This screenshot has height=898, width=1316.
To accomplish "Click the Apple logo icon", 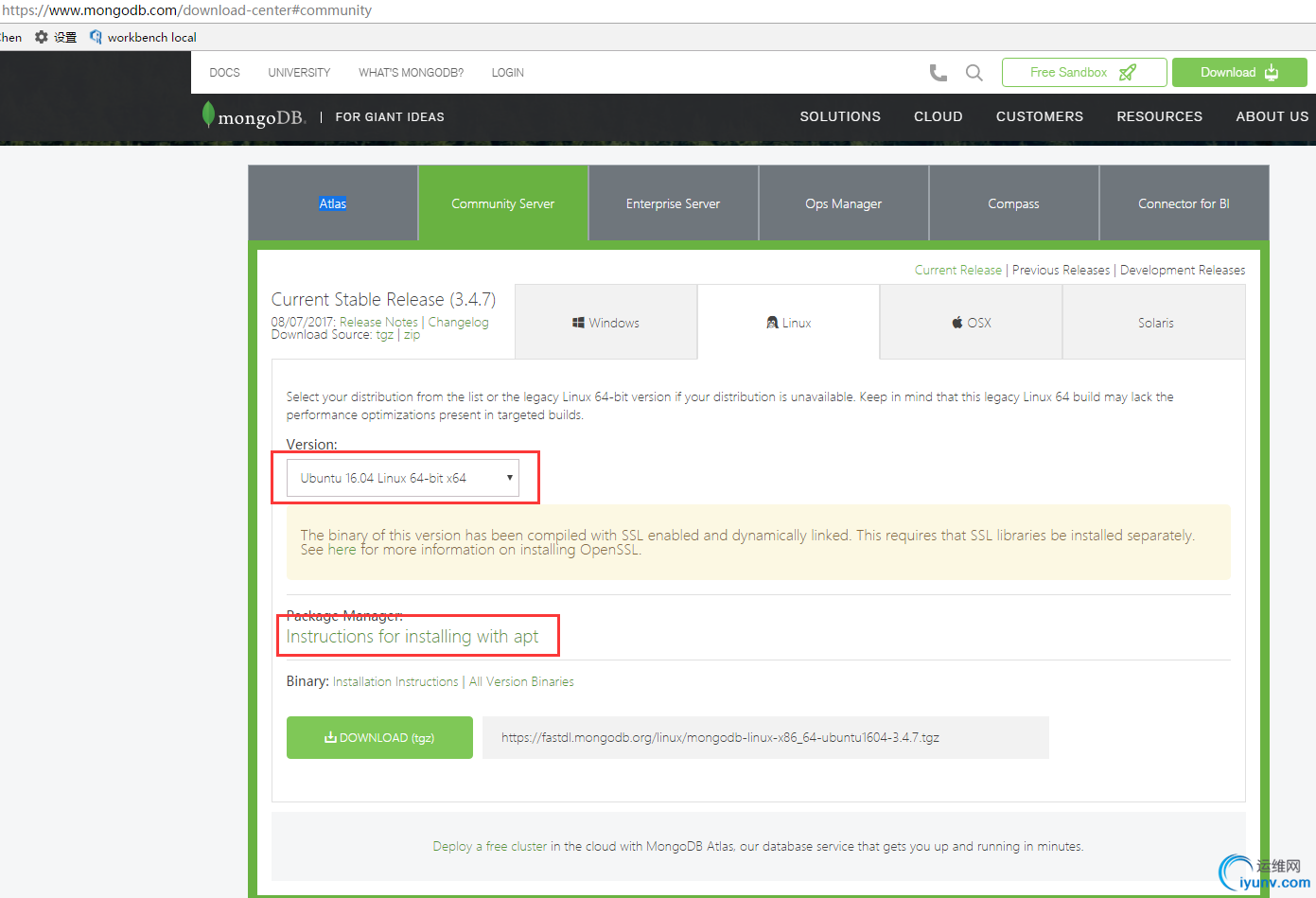I will [957, 323].
